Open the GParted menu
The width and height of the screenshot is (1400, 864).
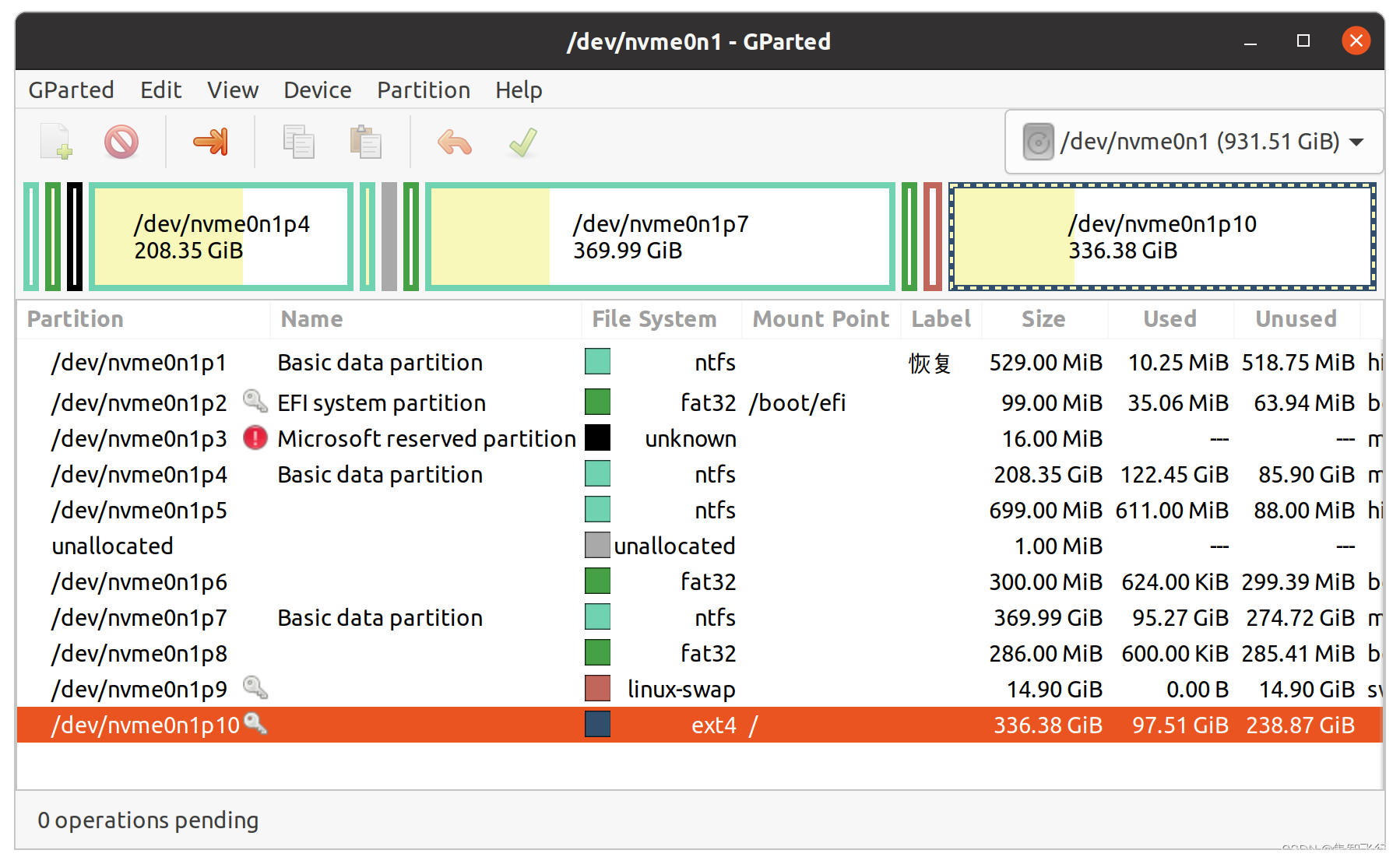pyautogui.click(x=71, y=90)
